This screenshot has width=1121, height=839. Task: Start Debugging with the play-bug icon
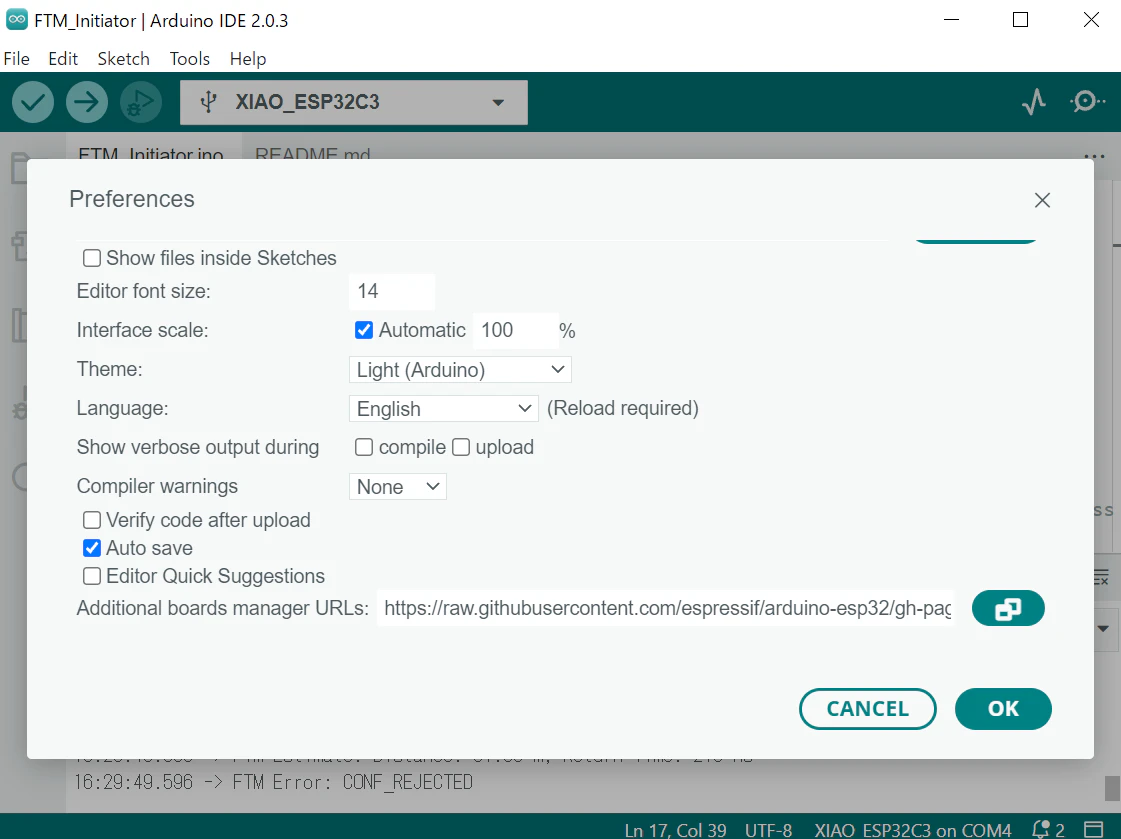[141, 102]
